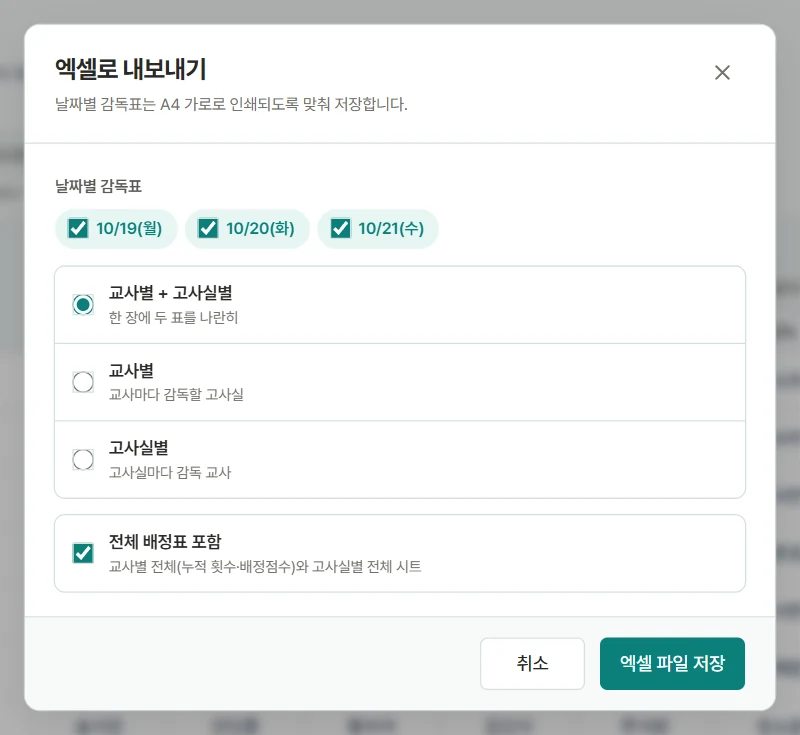Select the 교사별 + 고사실별 radio circle

[83, 305]
